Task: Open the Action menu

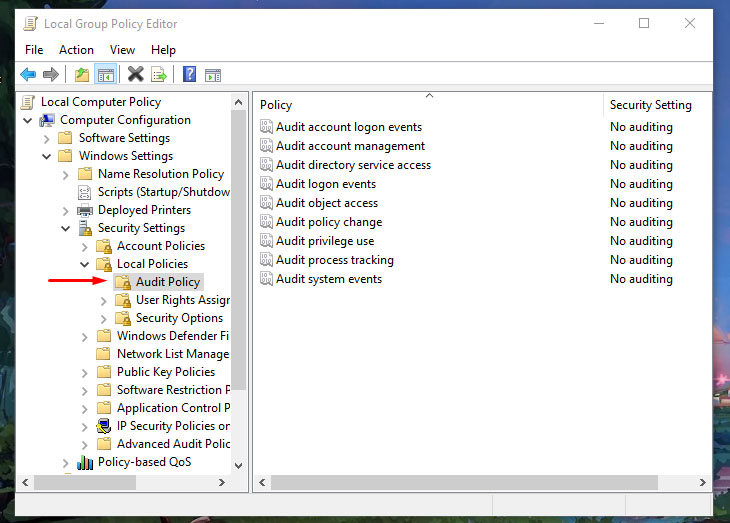Action: click(76, 50)
